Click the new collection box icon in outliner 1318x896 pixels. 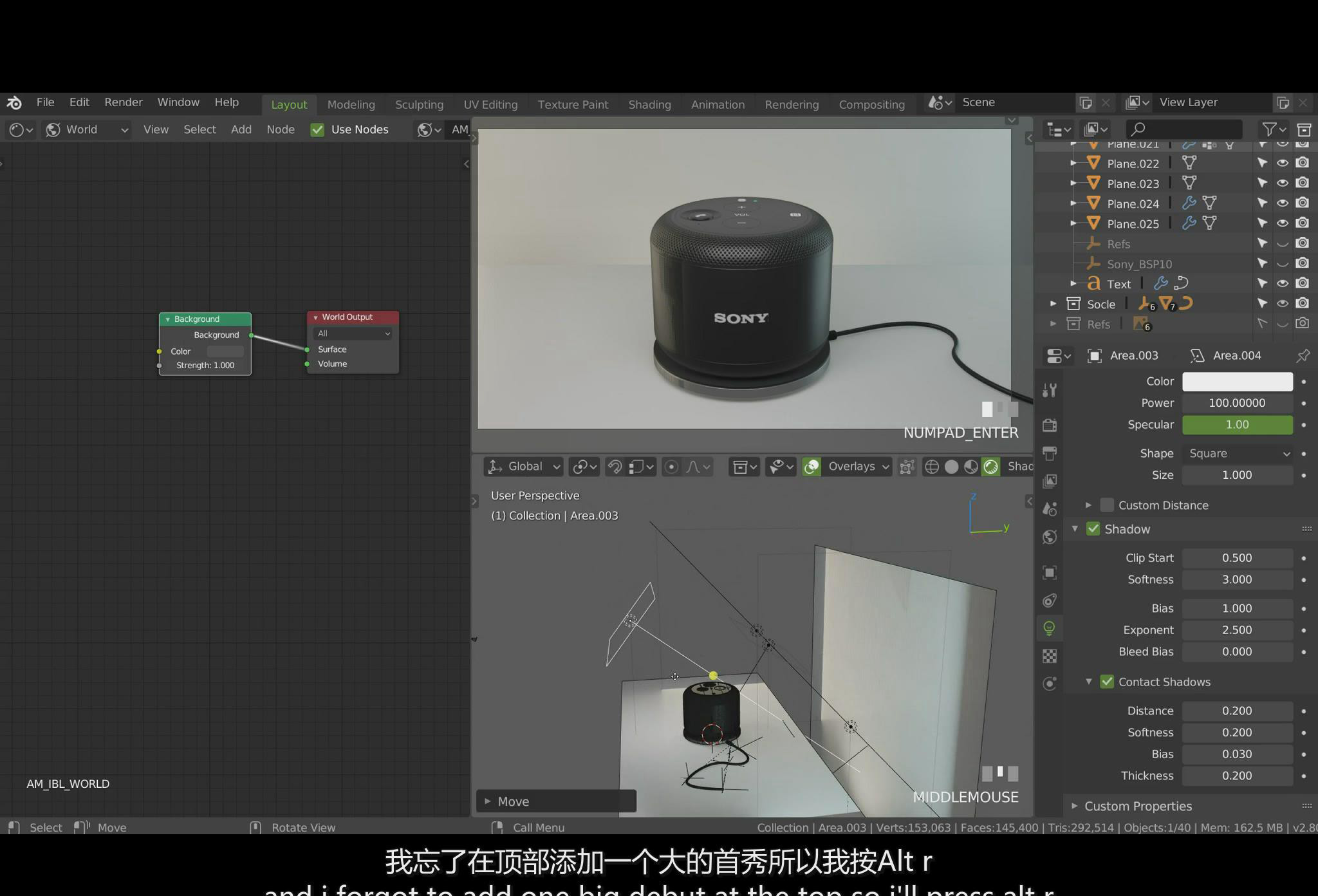click(1304, 130)
